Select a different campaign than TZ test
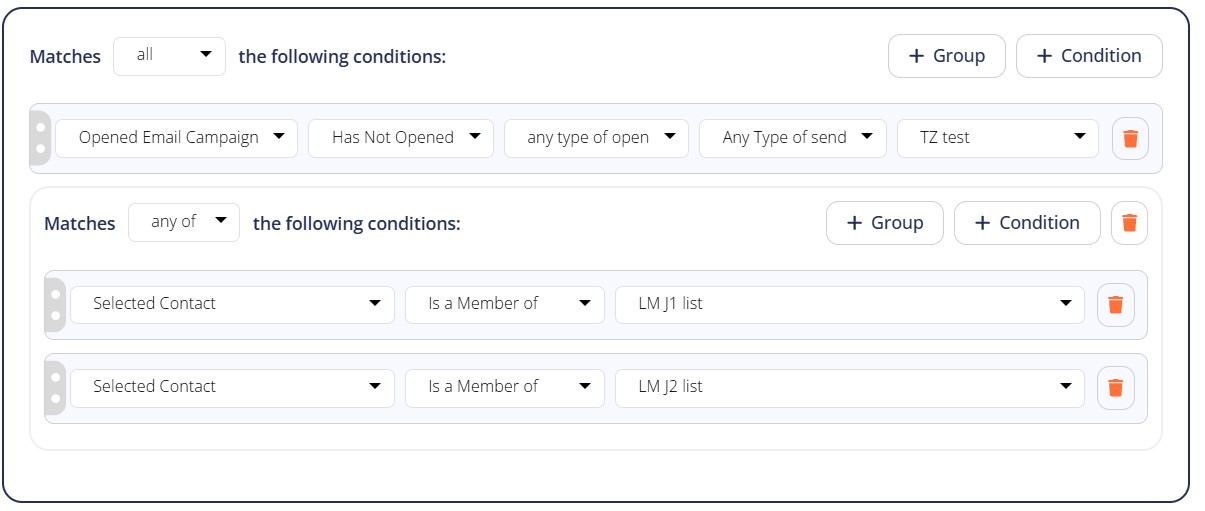This screenshot has width=1205, height=511. (998, 138)
